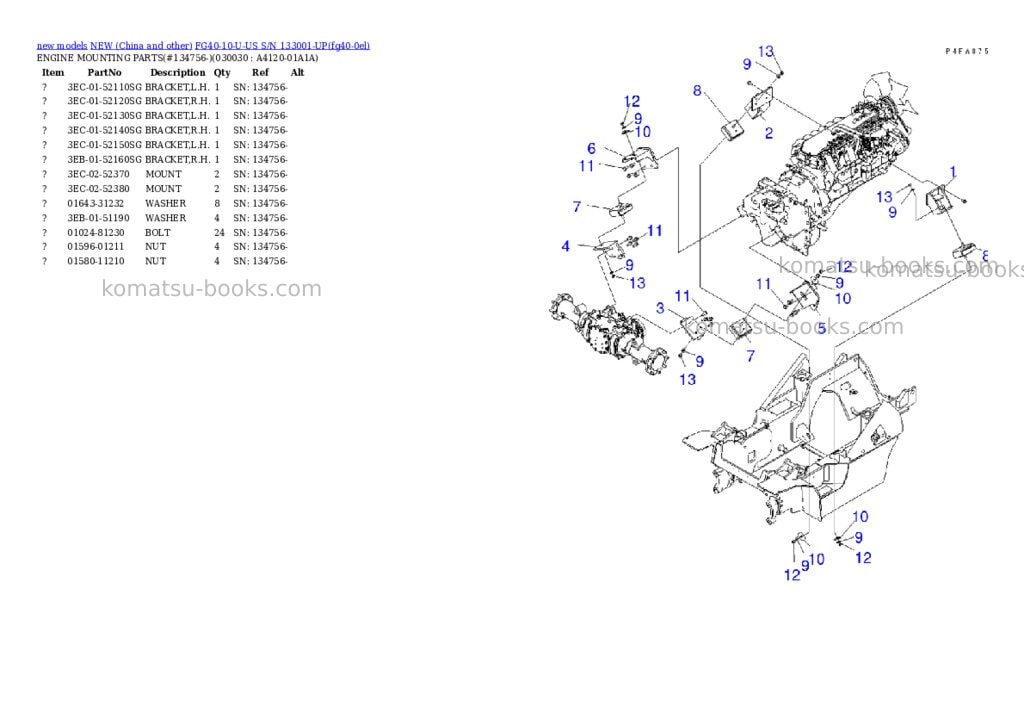The width and height of the screenshot is (1024, 725).
Task: Select part number 3EB-01-51190
Action: (x=99, y=218)
